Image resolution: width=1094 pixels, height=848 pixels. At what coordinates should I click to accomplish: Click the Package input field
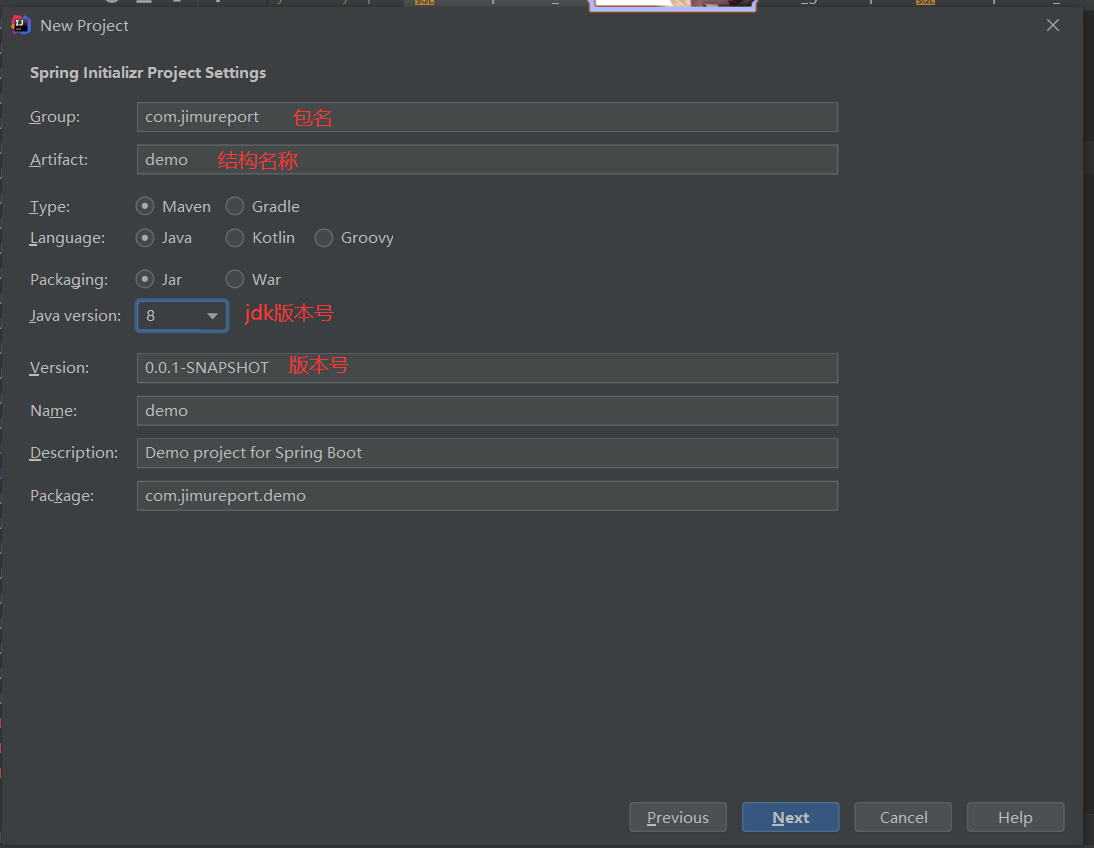pos(487,496)
